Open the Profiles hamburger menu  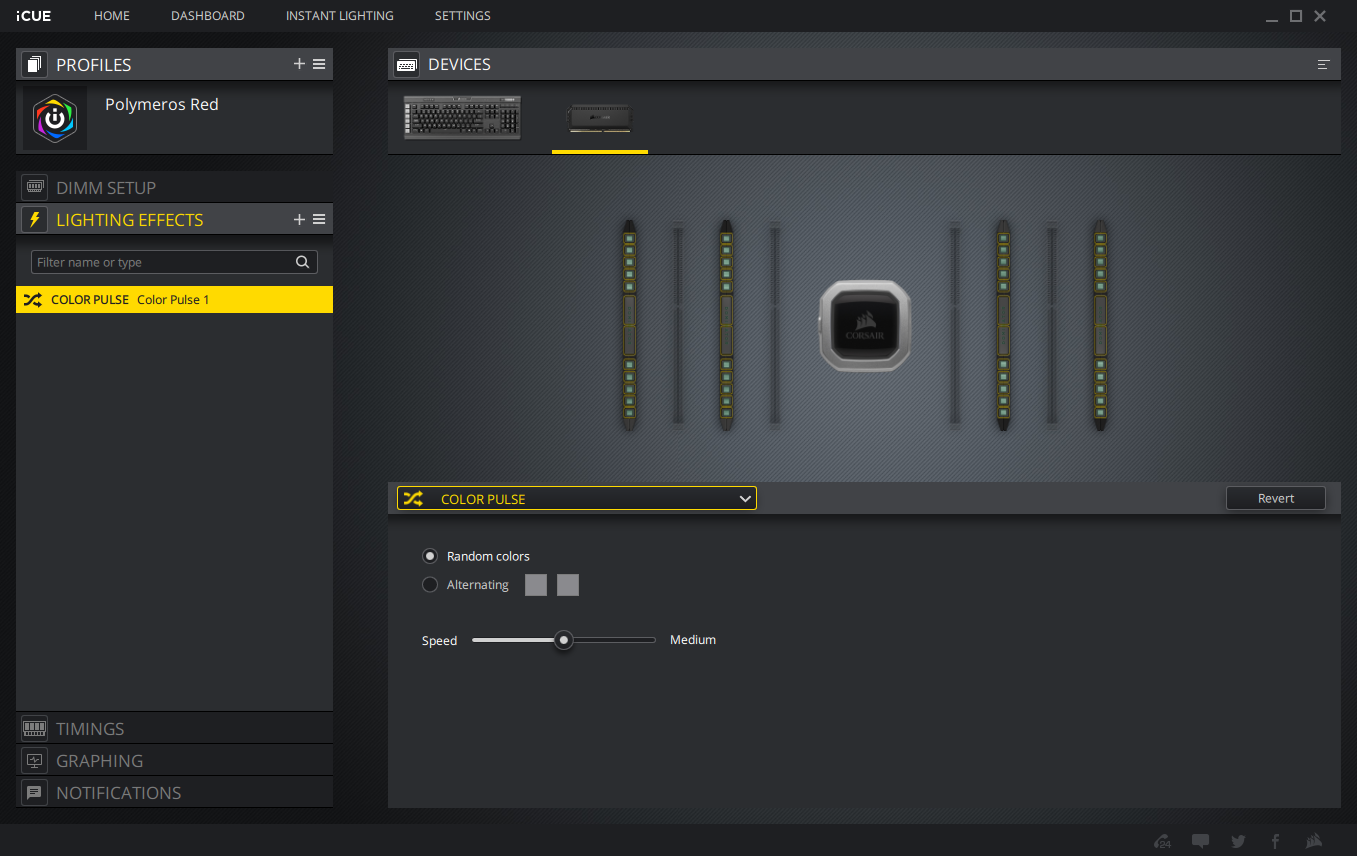tap(319, 64)
